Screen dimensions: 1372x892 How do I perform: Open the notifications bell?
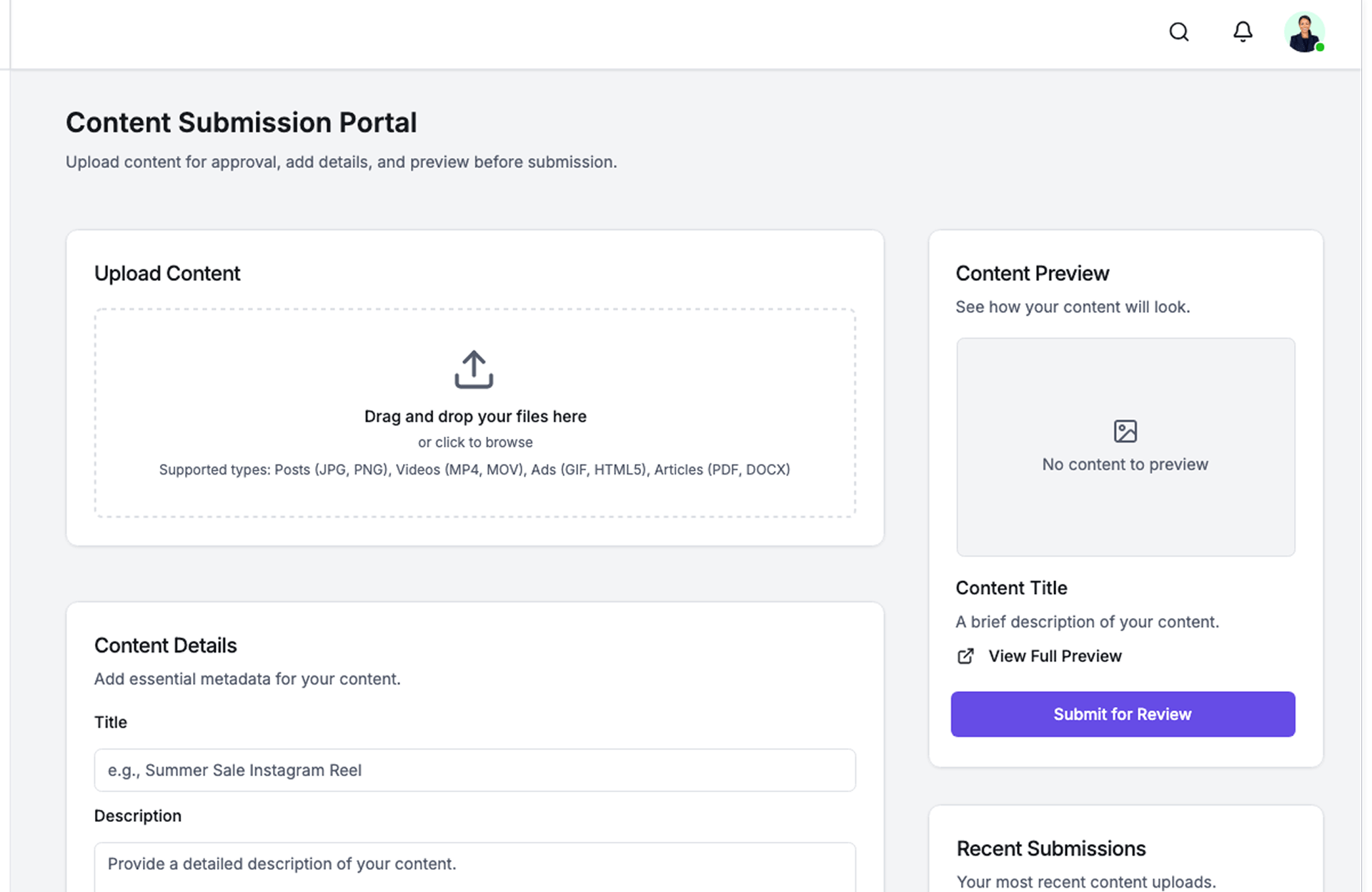[x=1243, y=32]
